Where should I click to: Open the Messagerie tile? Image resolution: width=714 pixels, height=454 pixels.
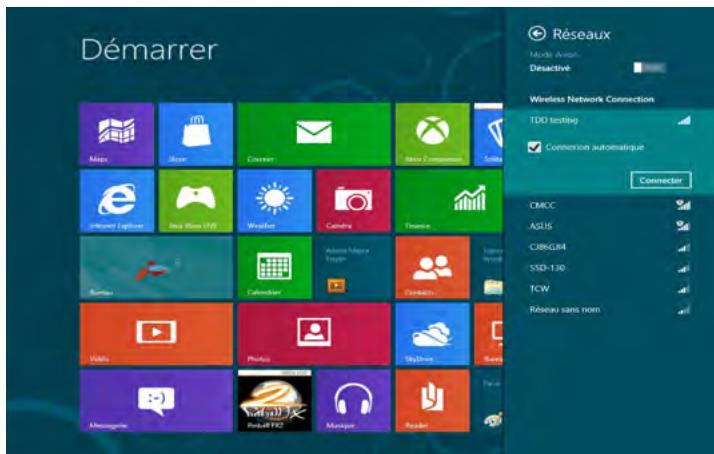tap(154, 400)
